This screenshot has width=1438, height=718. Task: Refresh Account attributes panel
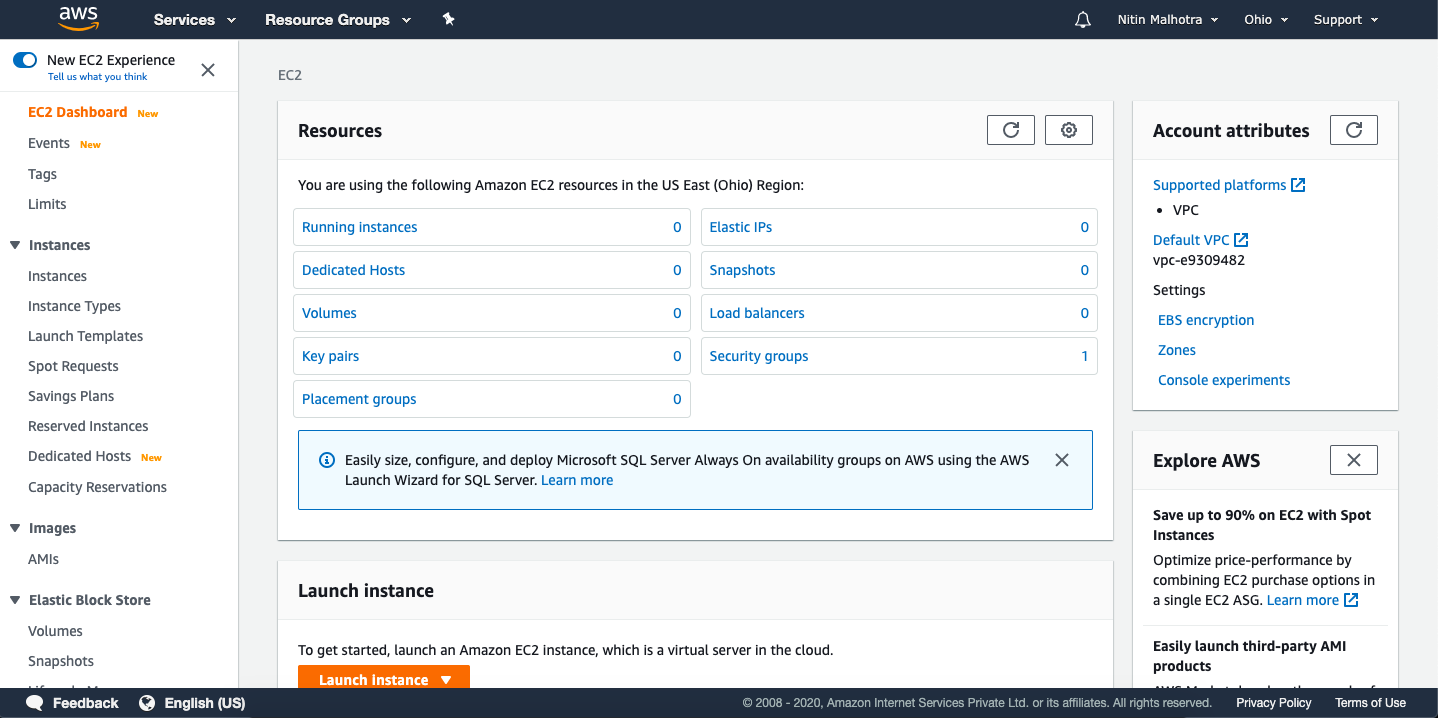(x=1354, y=130)
